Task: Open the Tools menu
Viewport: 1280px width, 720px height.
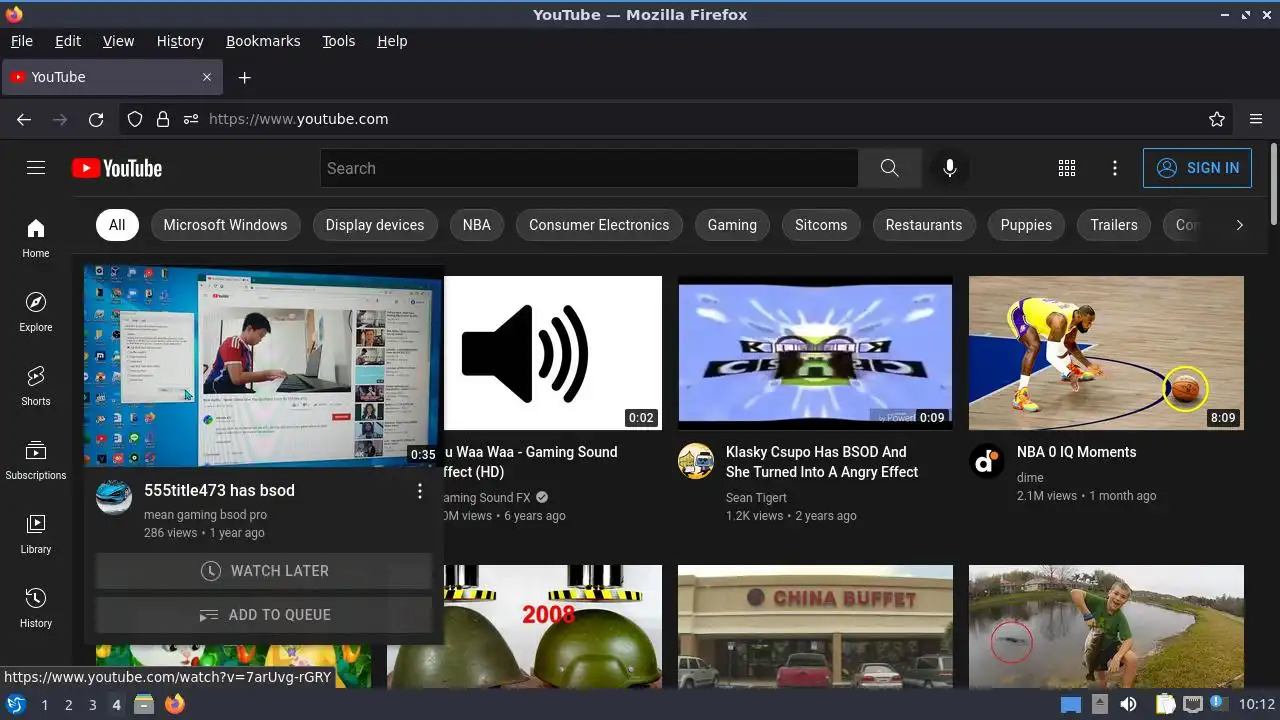Action: click(x=338, y=41)
